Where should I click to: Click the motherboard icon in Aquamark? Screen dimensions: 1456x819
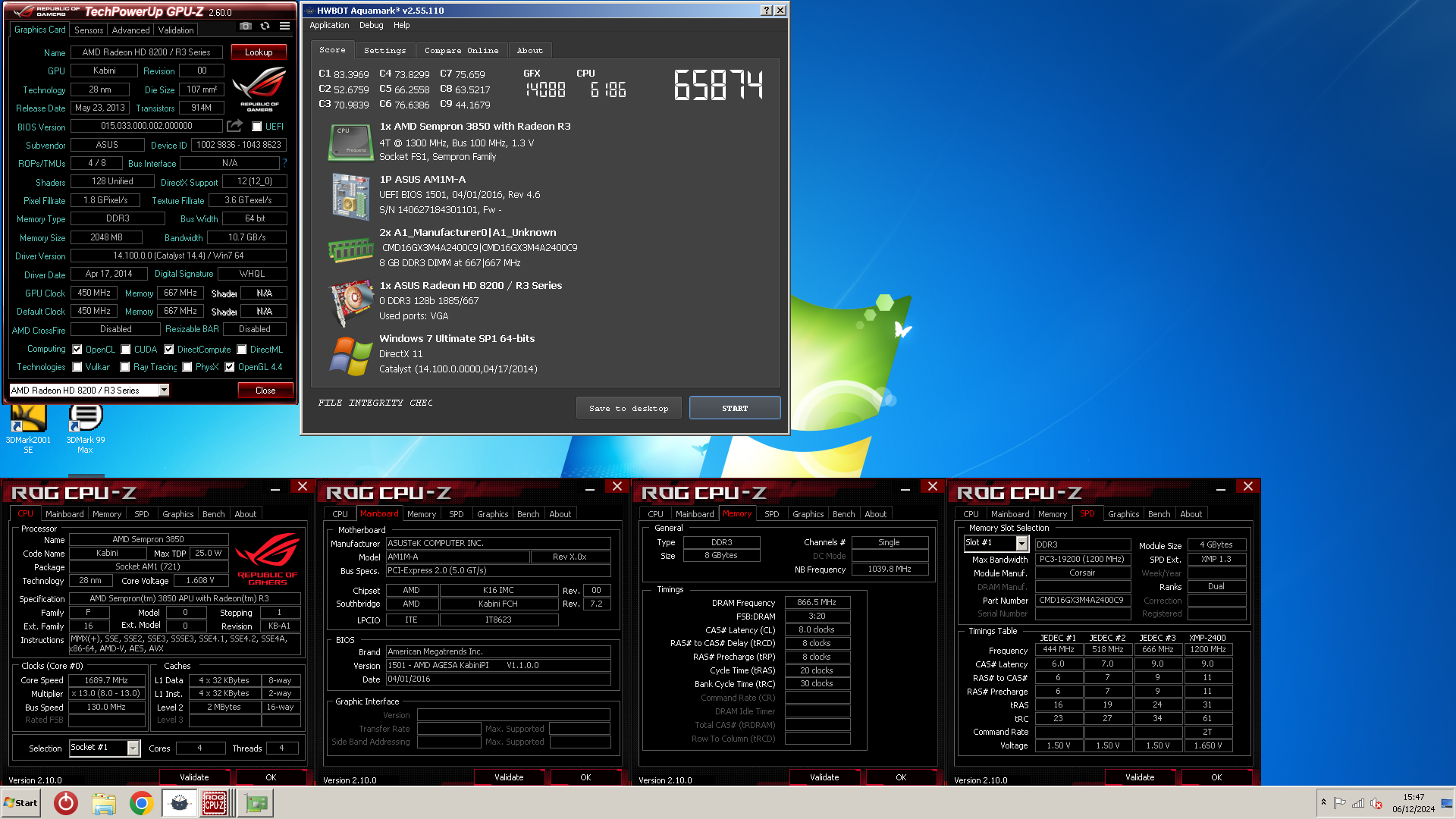[x=350, y=196]
